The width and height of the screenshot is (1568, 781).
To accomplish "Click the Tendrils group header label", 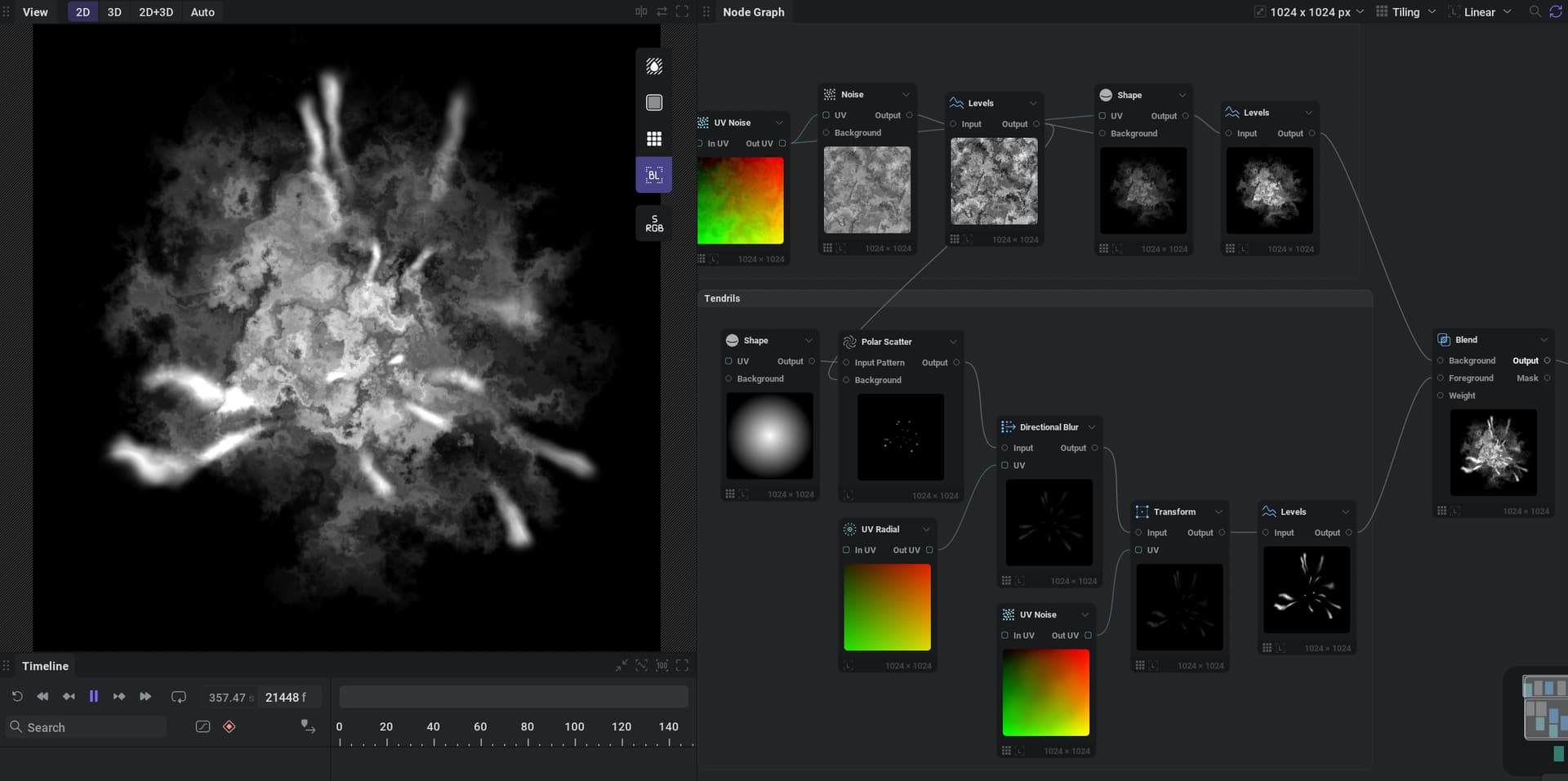I will click(722, 298).
